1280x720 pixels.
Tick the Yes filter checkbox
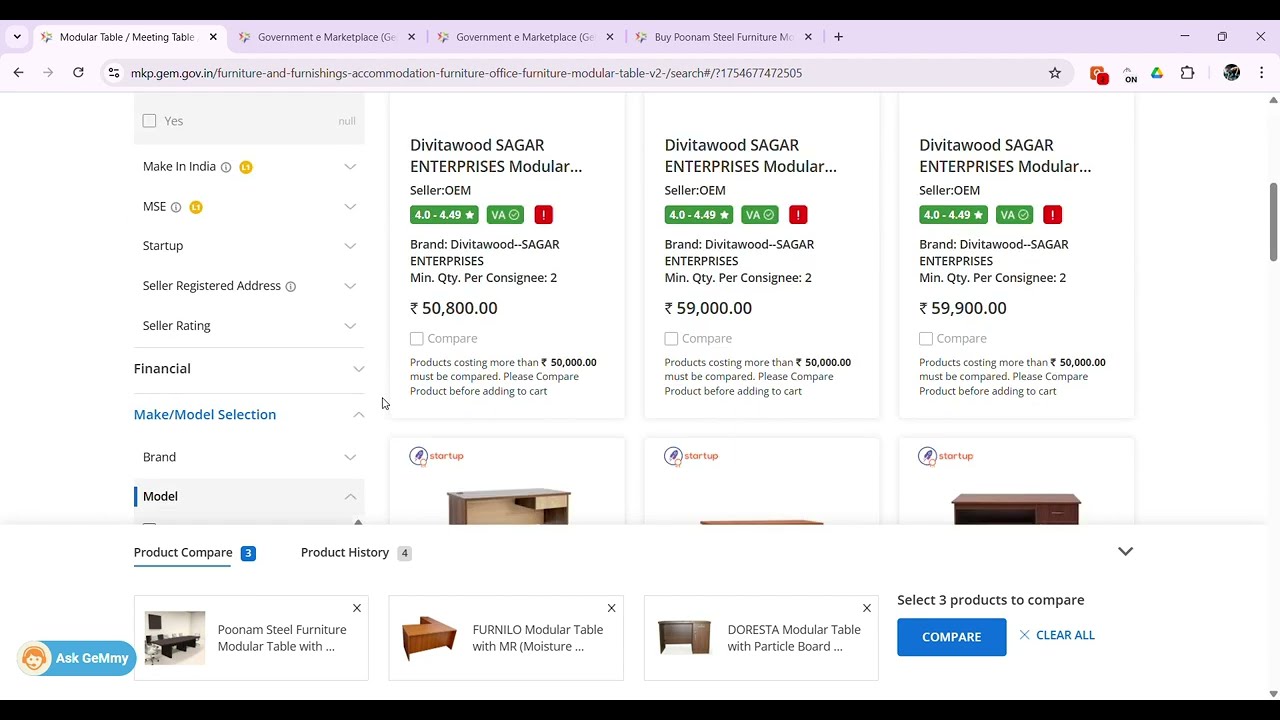coord(149,121)
